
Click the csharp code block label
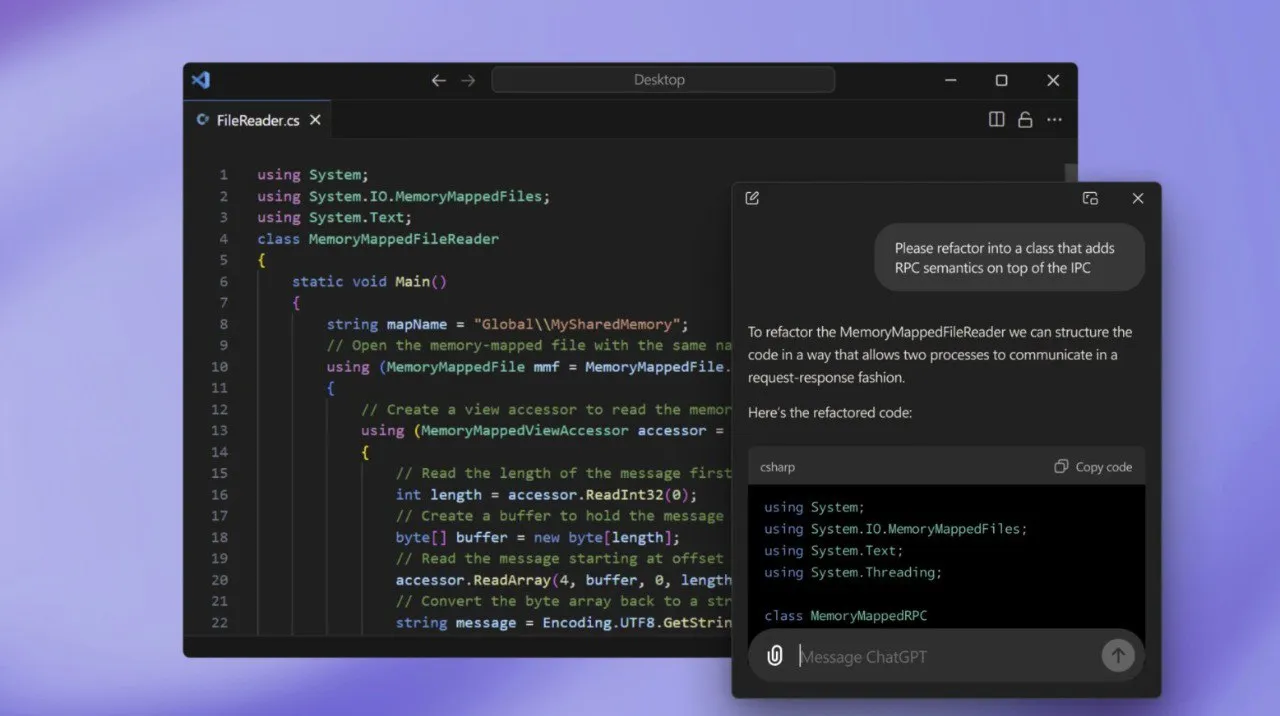pos(778,467)
